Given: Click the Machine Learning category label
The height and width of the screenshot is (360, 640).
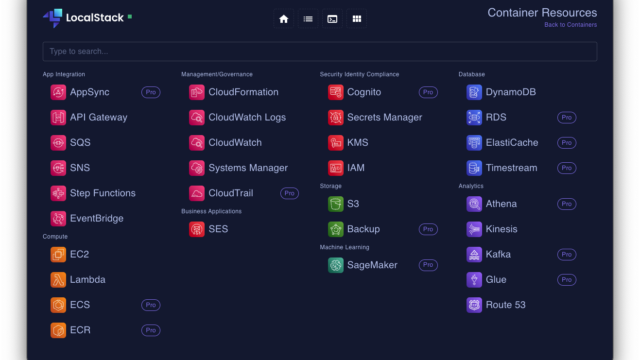Looking at the screenshot, I should pos(344,247).
